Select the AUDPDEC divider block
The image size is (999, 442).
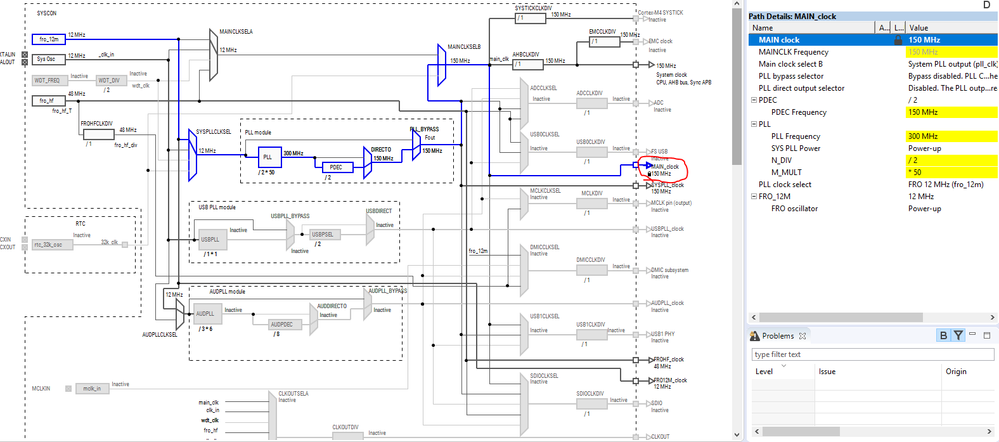pos(285,324)
